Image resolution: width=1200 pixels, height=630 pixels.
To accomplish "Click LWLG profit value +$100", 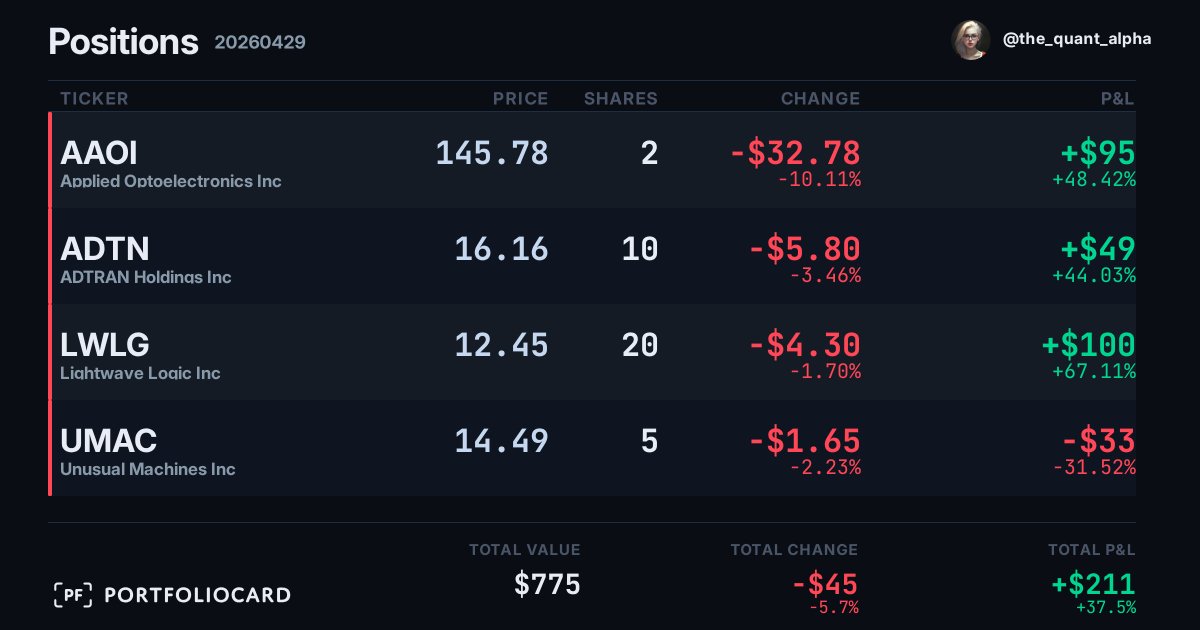I will (1089, 345).
